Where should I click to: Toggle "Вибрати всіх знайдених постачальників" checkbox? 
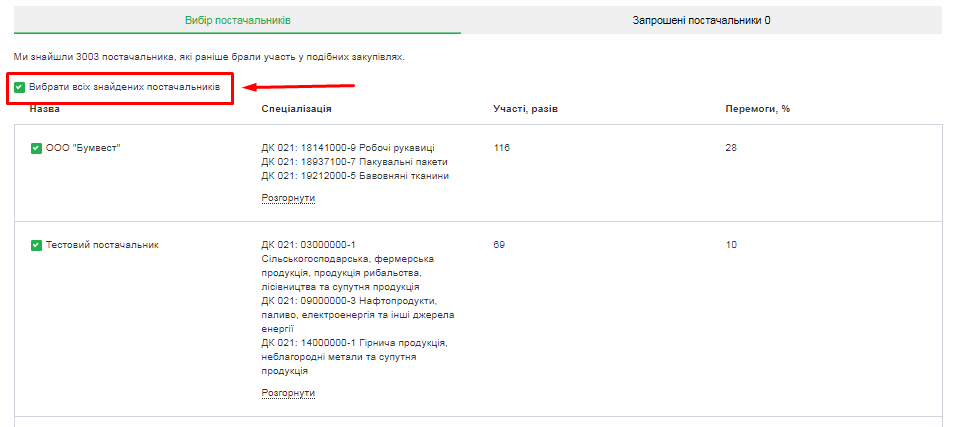coord(20,88)
